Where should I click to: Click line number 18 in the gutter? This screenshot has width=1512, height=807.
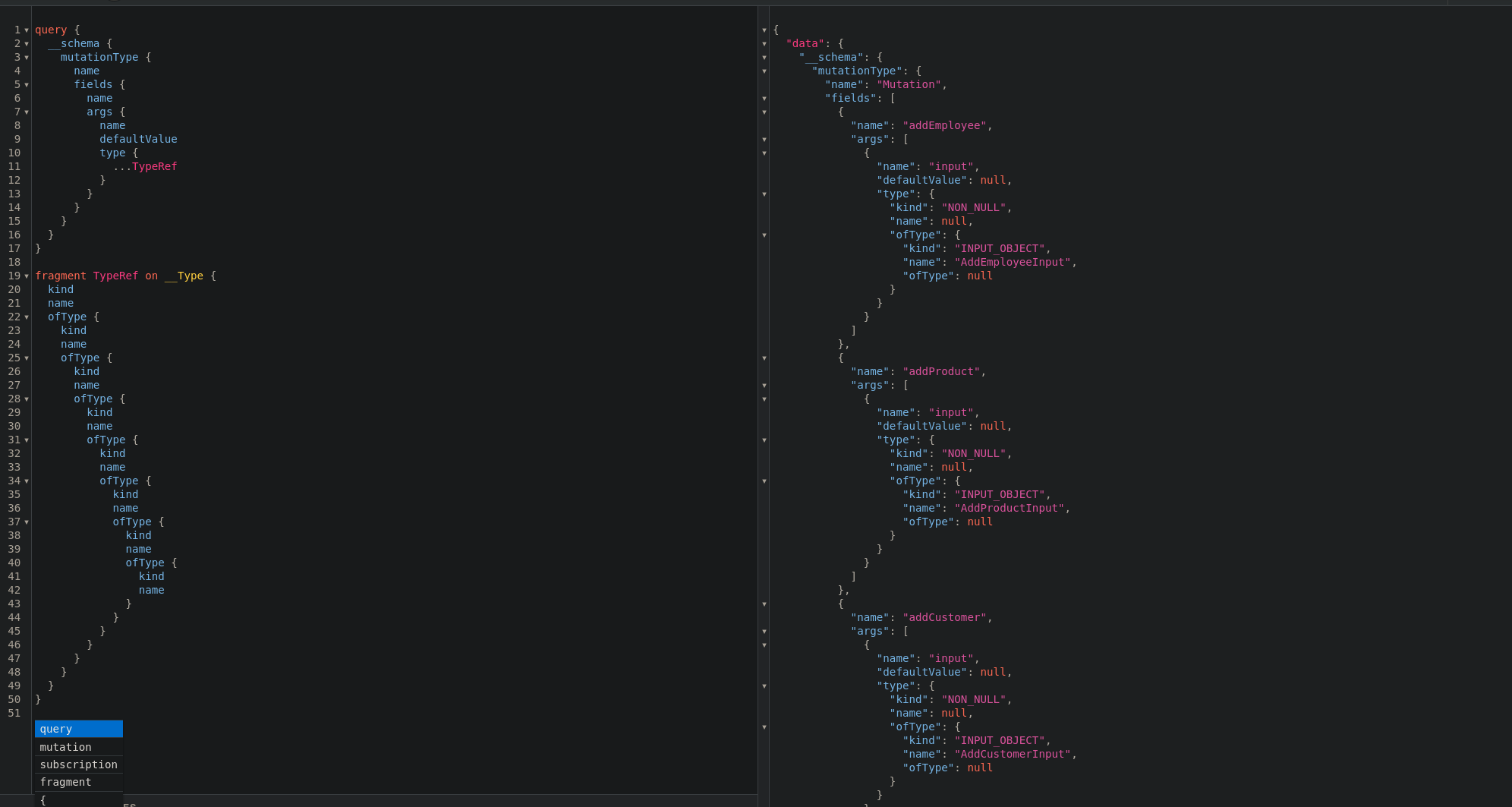(14, 262)
